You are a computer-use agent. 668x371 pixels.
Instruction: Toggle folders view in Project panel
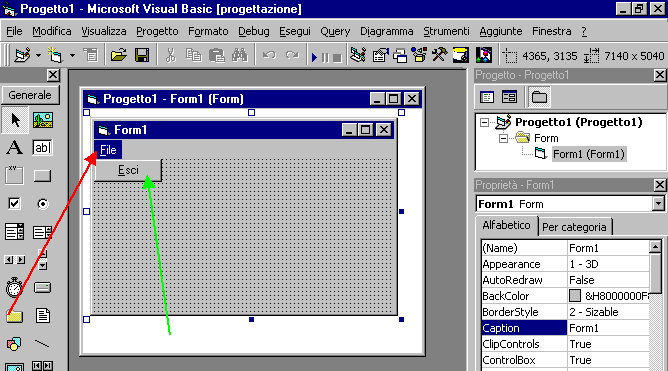click(x=539, y=97)
